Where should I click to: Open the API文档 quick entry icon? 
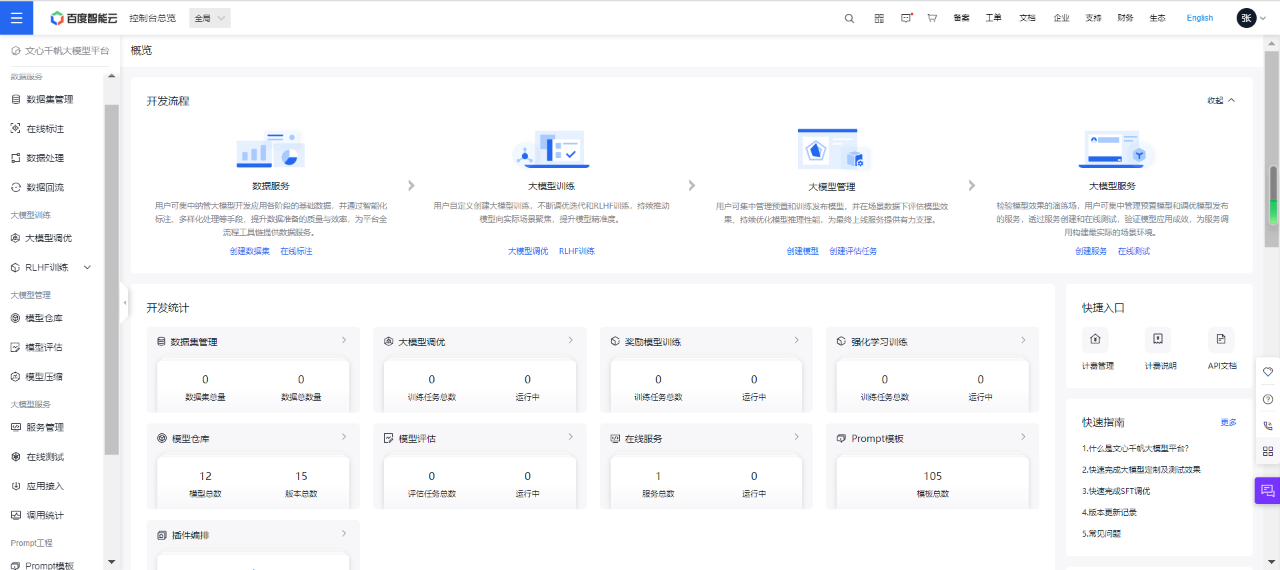tap(1221, 338)
